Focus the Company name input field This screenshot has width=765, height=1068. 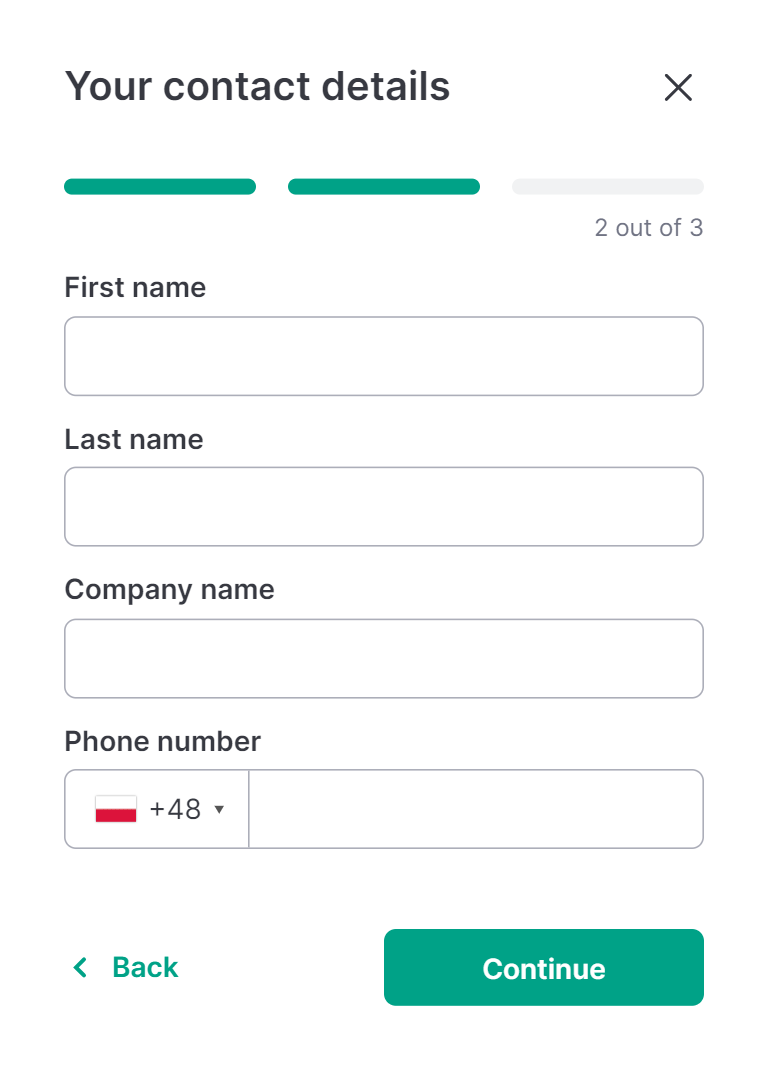[384, 659]
